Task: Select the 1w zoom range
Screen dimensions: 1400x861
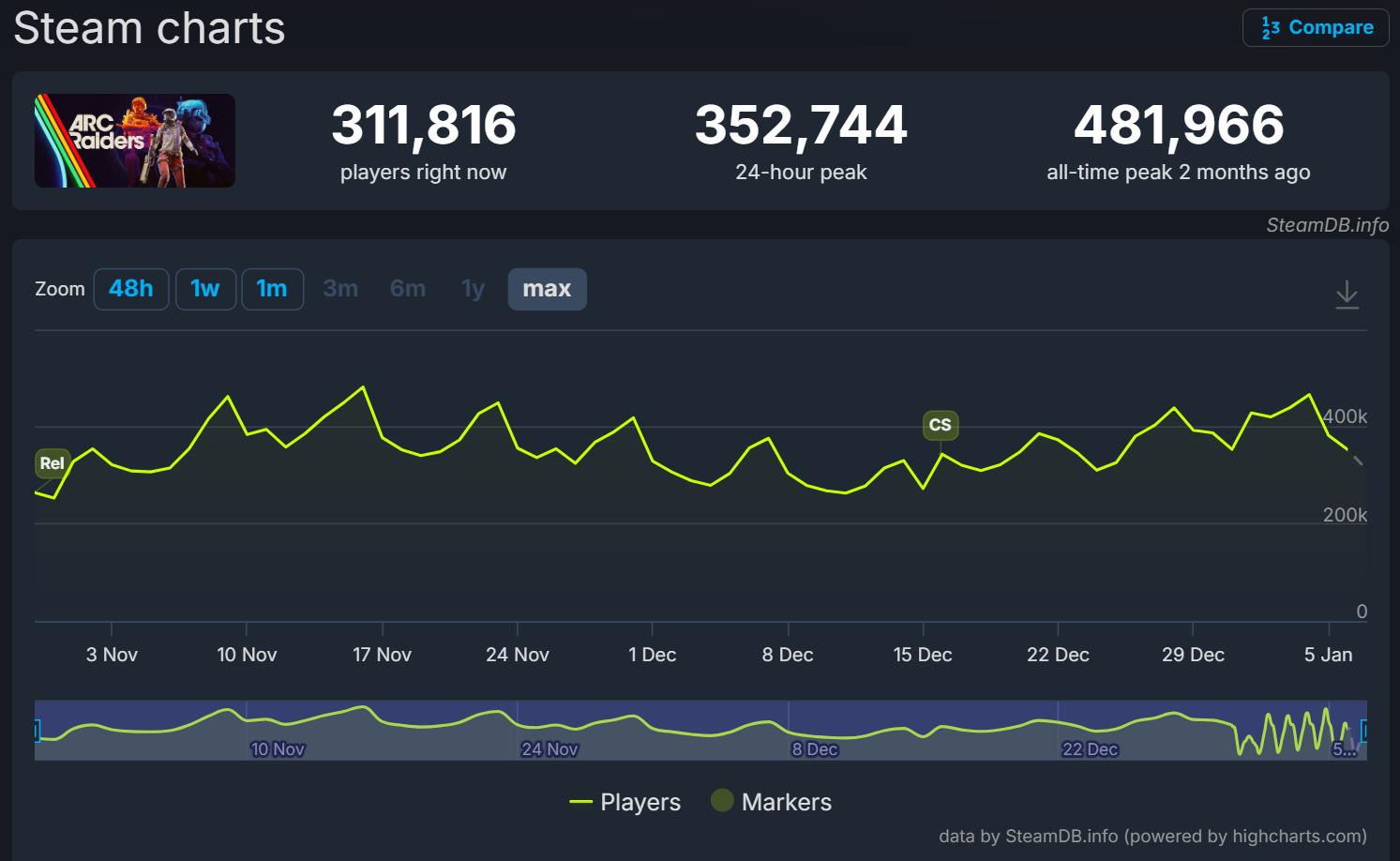Action: (205, 289)
